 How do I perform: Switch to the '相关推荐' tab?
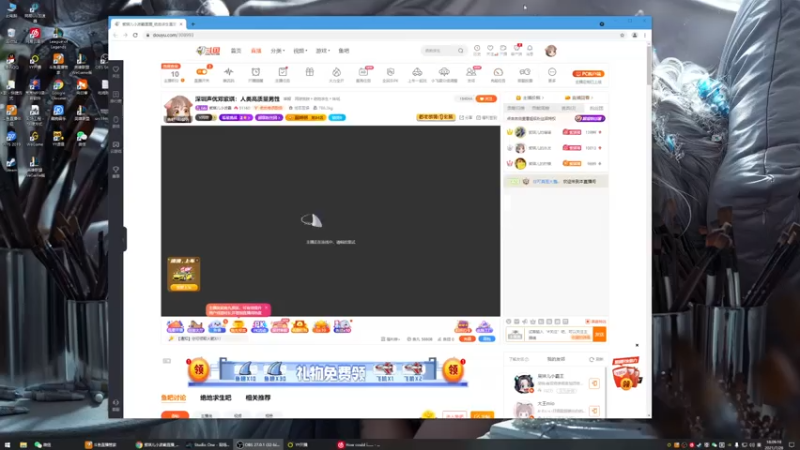click(258, 397)
